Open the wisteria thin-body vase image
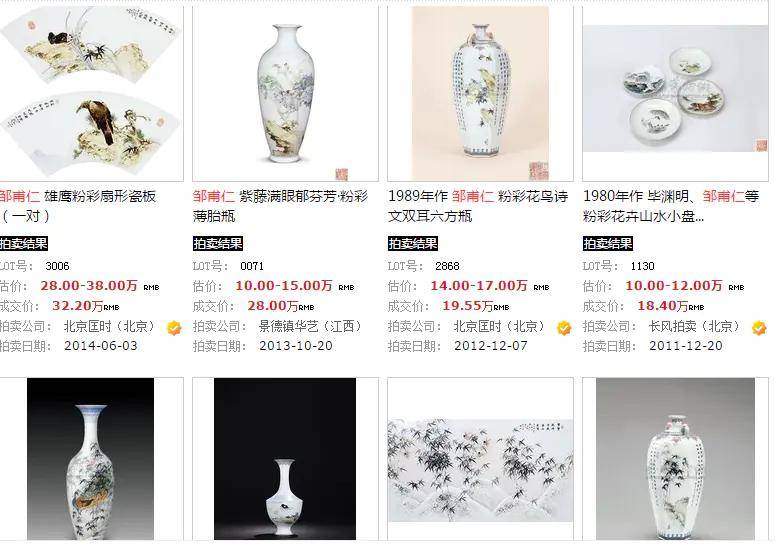The width and height of the screenshot is (775, 544). point(285,92)
